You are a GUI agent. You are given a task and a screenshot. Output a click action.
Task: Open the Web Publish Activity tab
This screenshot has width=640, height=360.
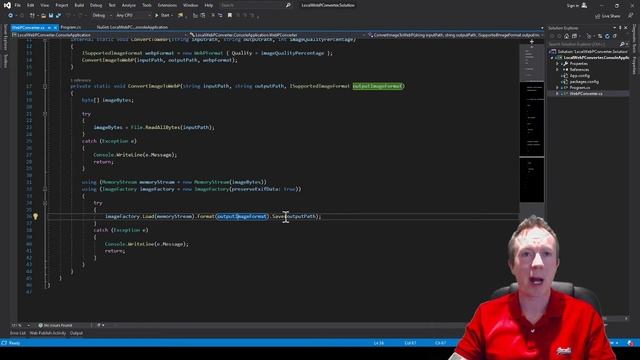coord(48,333)
